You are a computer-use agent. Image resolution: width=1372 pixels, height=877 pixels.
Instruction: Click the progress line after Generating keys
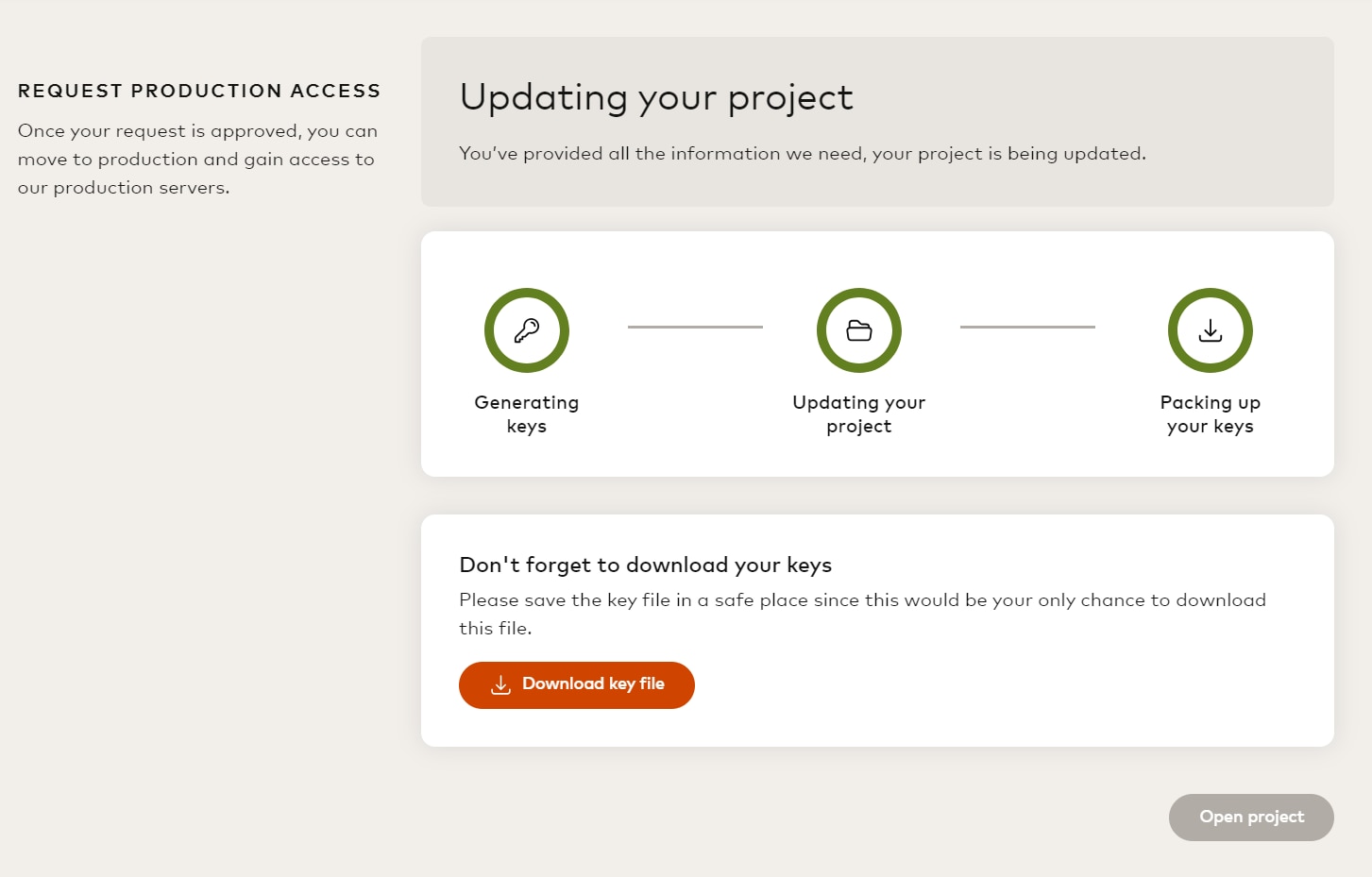[x=695, y=327]
